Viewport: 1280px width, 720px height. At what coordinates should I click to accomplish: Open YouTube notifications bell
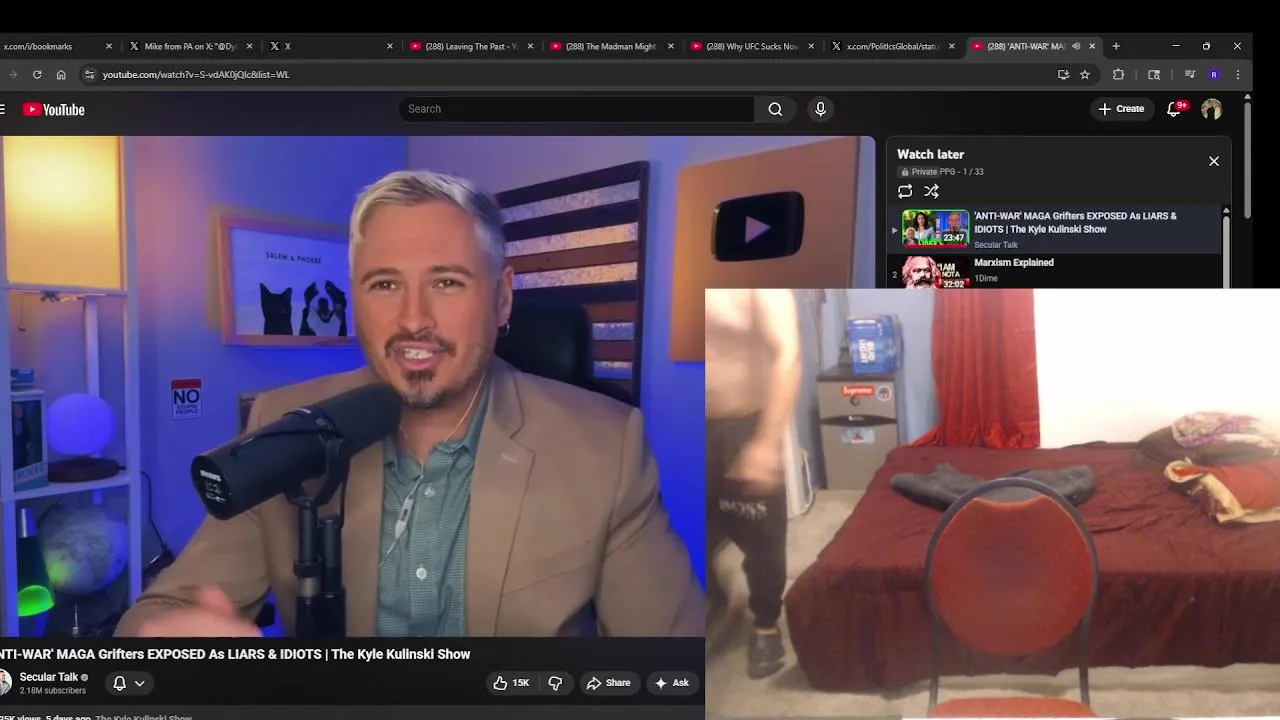[1174, 109]
